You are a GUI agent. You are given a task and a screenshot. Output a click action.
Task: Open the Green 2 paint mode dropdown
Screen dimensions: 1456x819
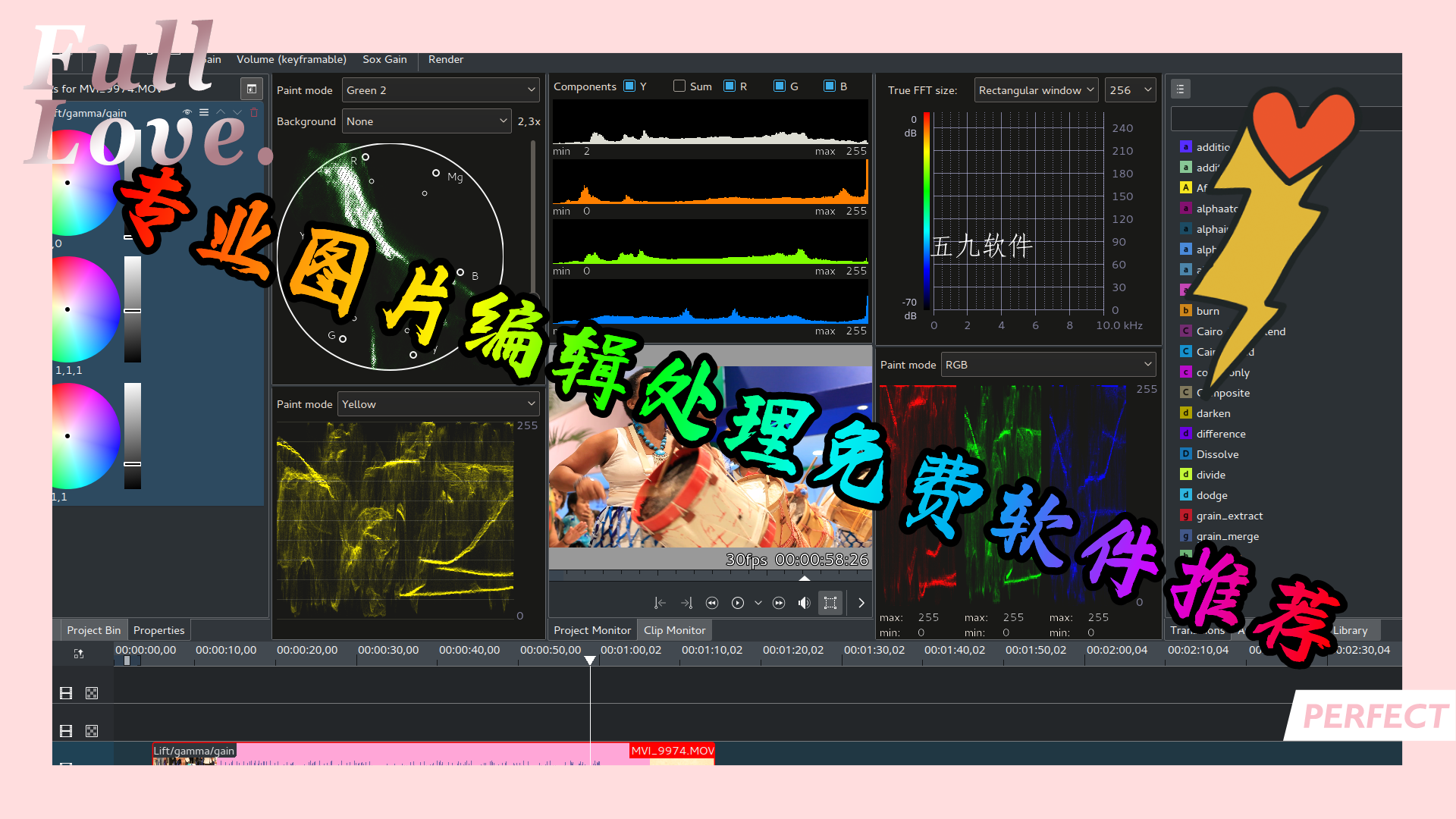(x=441, y=90)
